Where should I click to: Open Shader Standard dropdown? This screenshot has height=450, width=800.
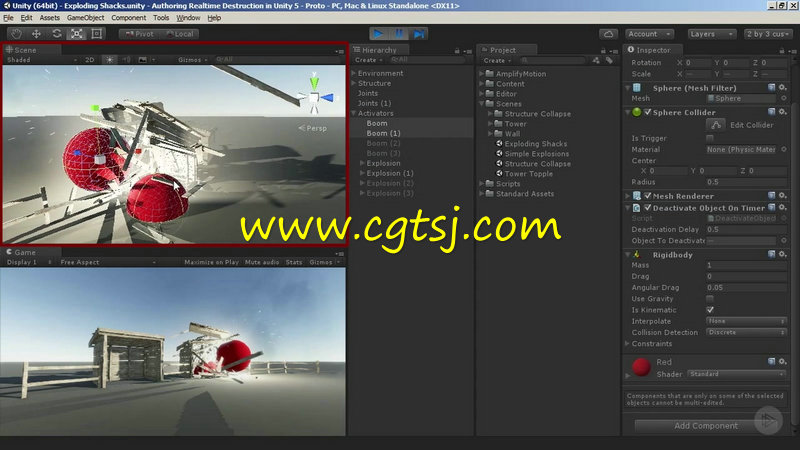737,374
